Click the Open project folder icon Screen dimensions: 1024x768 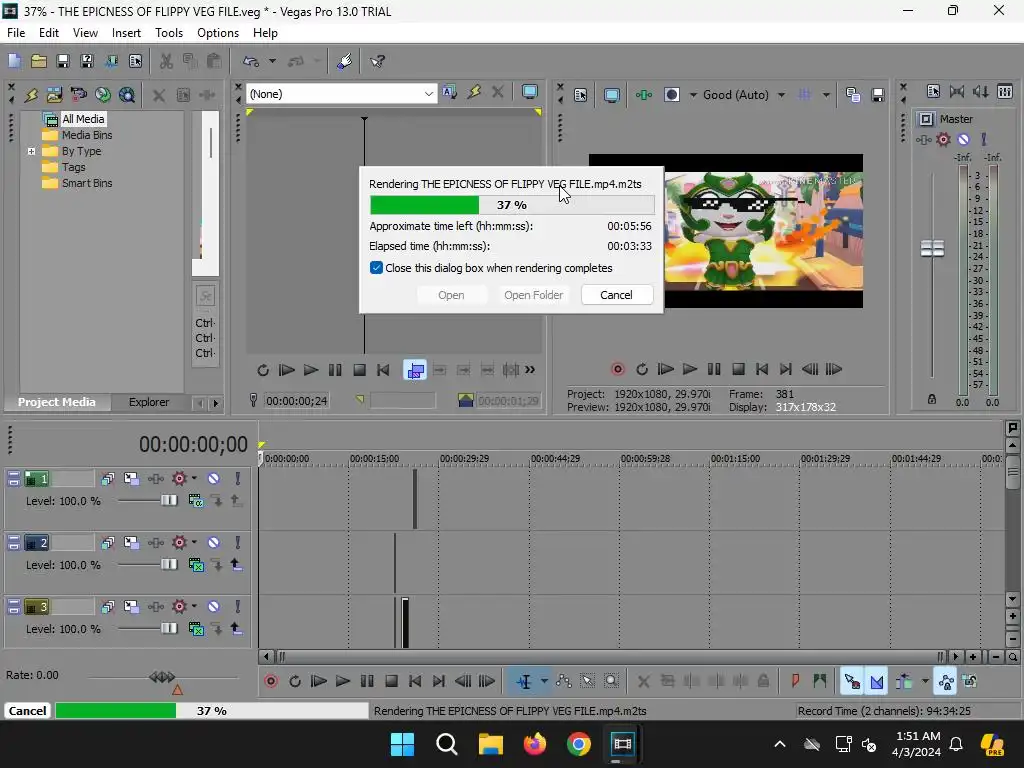(39, 61)
